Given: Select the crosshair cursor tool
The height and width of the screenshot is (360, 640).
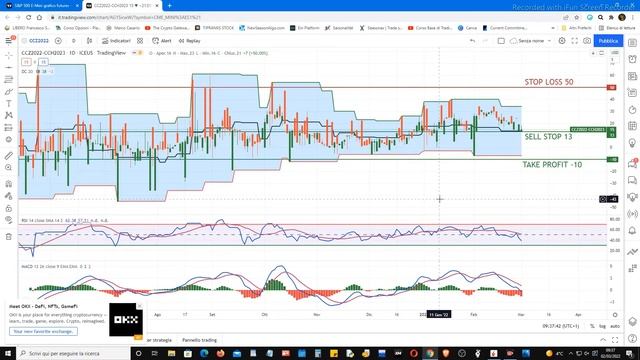Looking at the screenshot, I should (x=9, y=55).
